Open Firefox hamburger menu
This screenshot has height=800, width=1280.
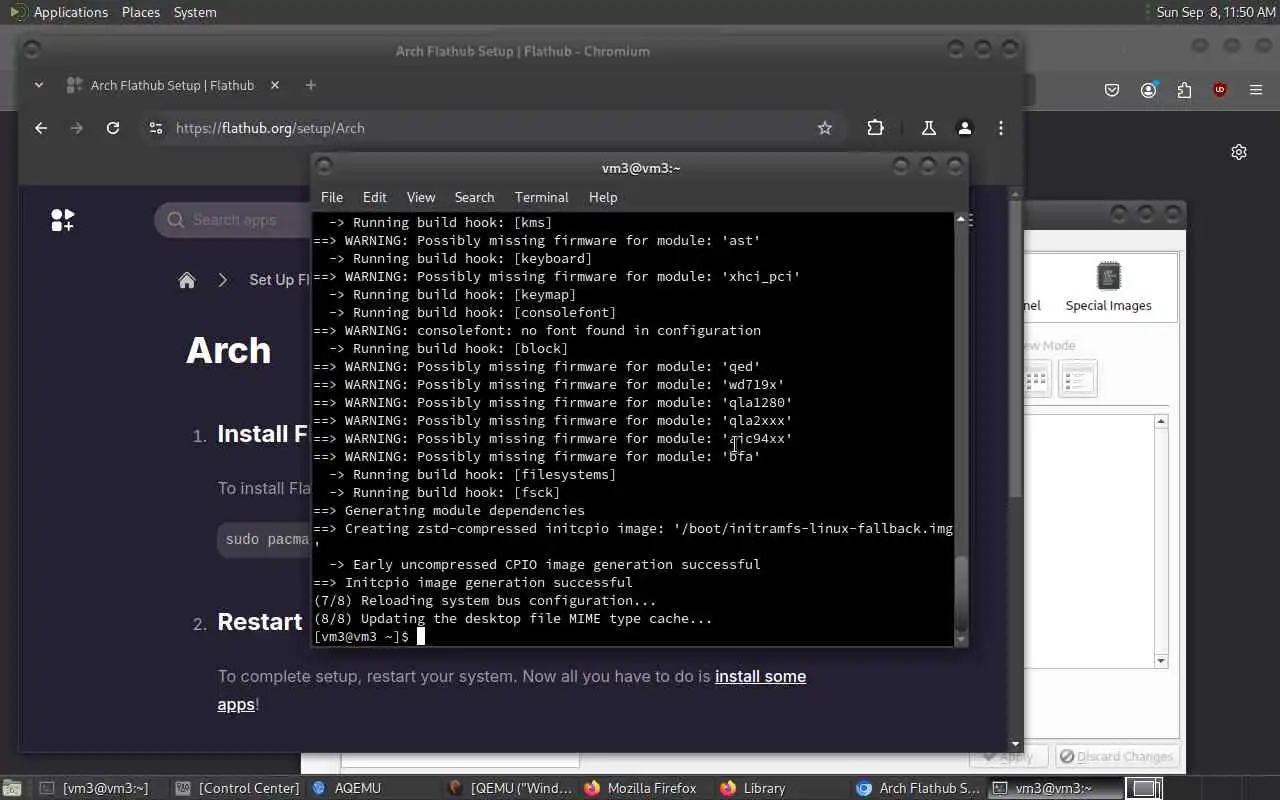pos(1256,90)
